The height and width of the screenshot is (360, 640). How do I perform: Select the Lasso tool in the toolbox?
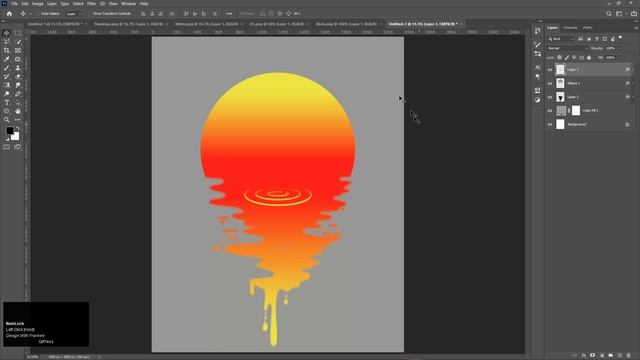(7, 42)
